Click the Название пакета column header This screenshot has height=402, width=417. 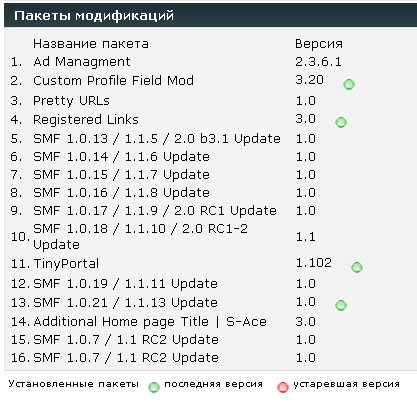coord(91,44)
